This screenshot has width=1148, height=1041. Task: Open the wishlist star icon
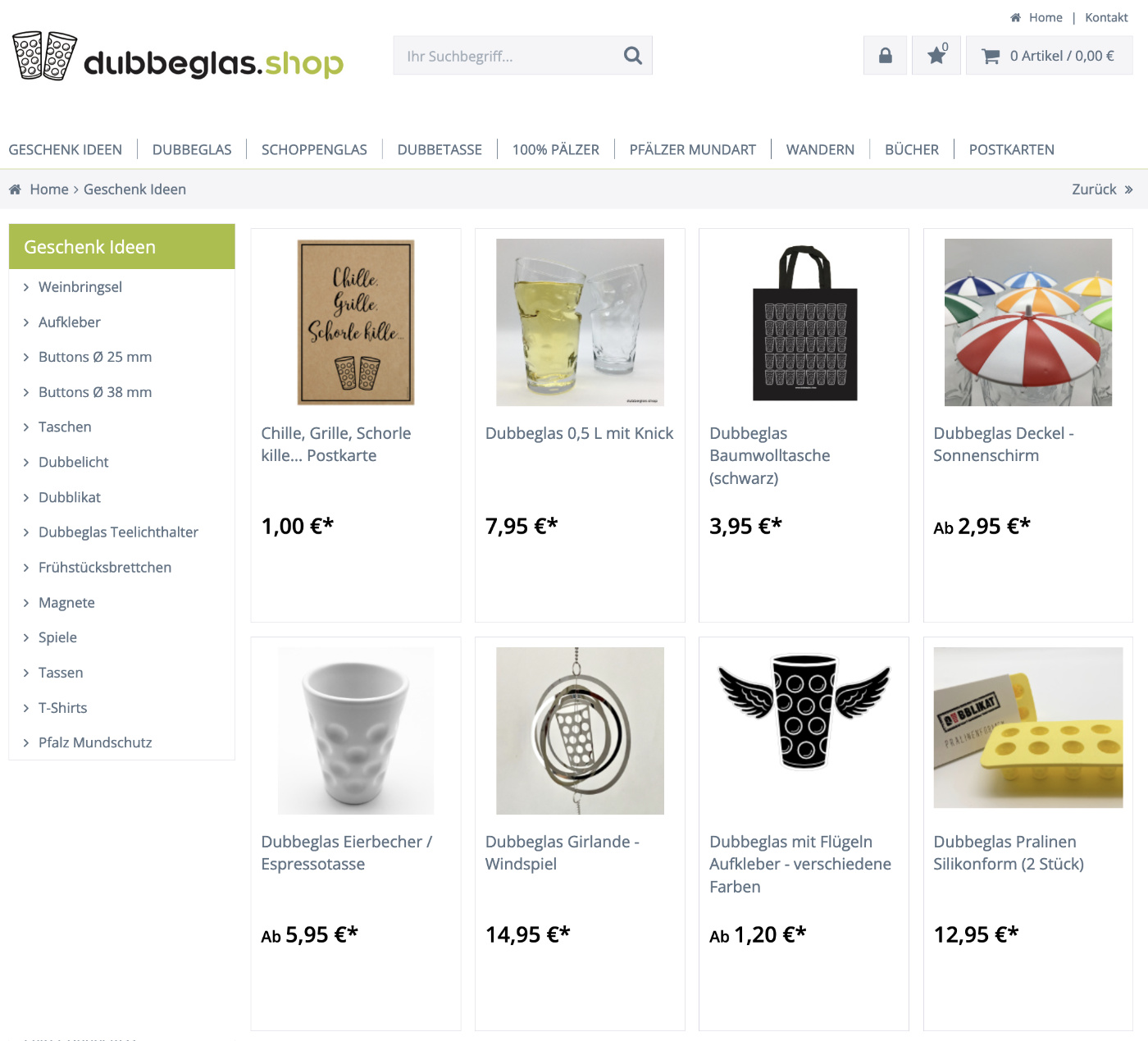936,56
